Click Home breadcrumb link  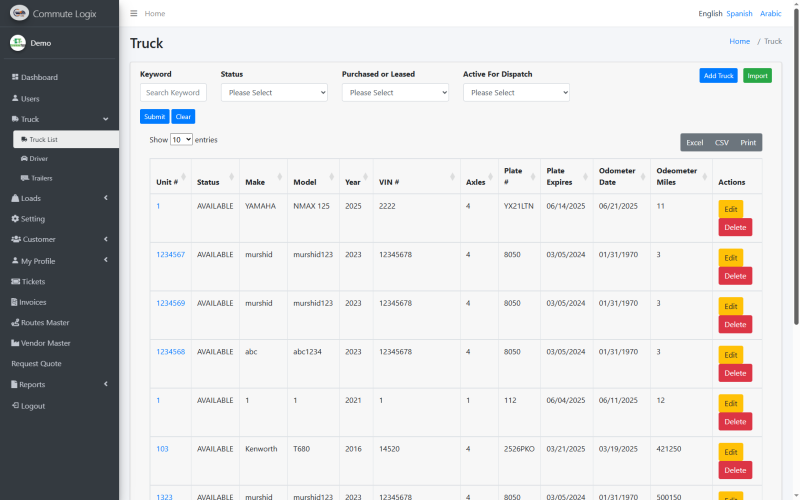pos(739,41)
